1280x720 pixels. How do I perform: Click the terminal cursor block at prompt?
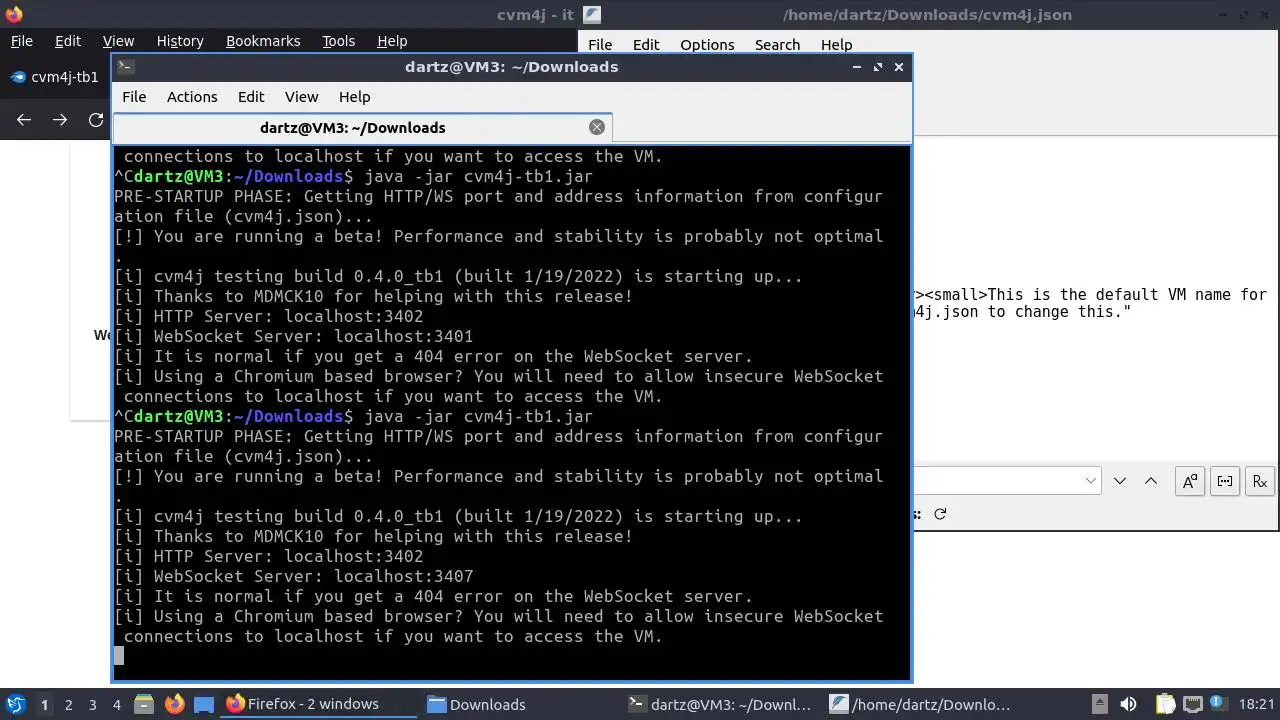(x=119, y=656)
